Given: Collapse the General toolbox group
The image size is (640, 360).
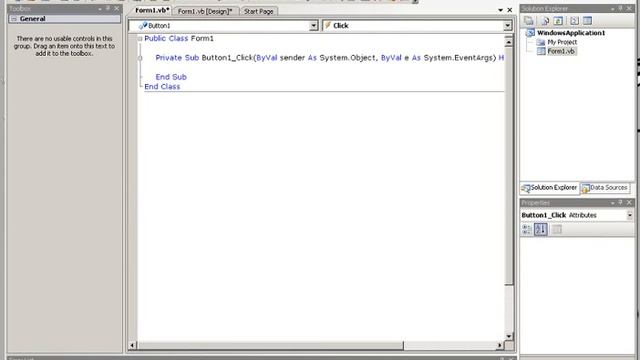Looking at the screenshot, I should coord(14,19).
